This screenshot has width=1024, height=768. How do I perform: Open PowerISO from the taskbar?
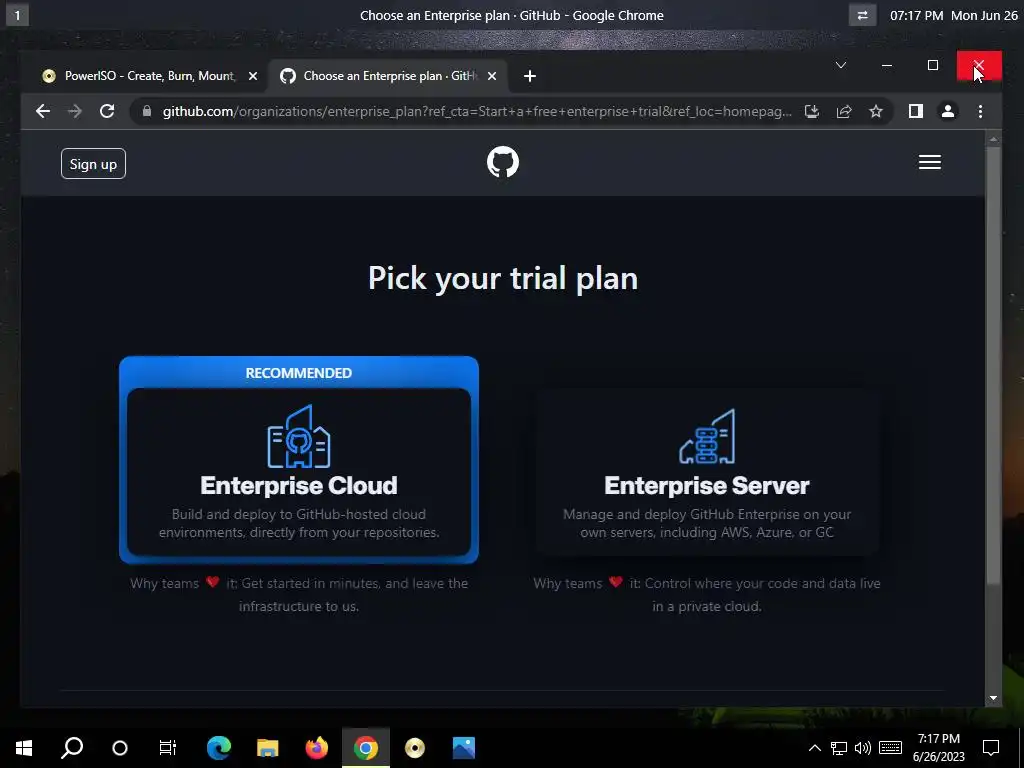pos(415,748)
